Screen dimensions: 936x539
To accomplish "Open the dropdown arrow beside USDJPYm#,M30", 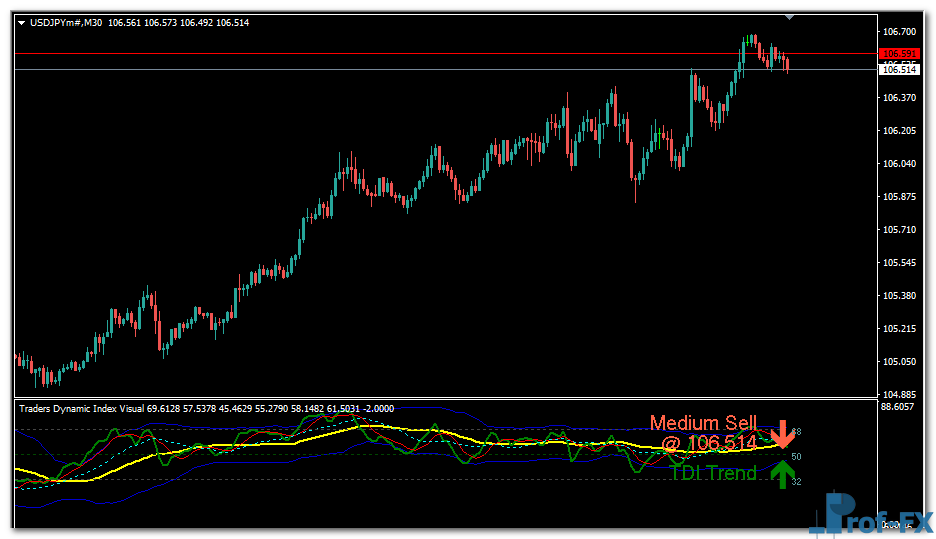I will [22, 22].
